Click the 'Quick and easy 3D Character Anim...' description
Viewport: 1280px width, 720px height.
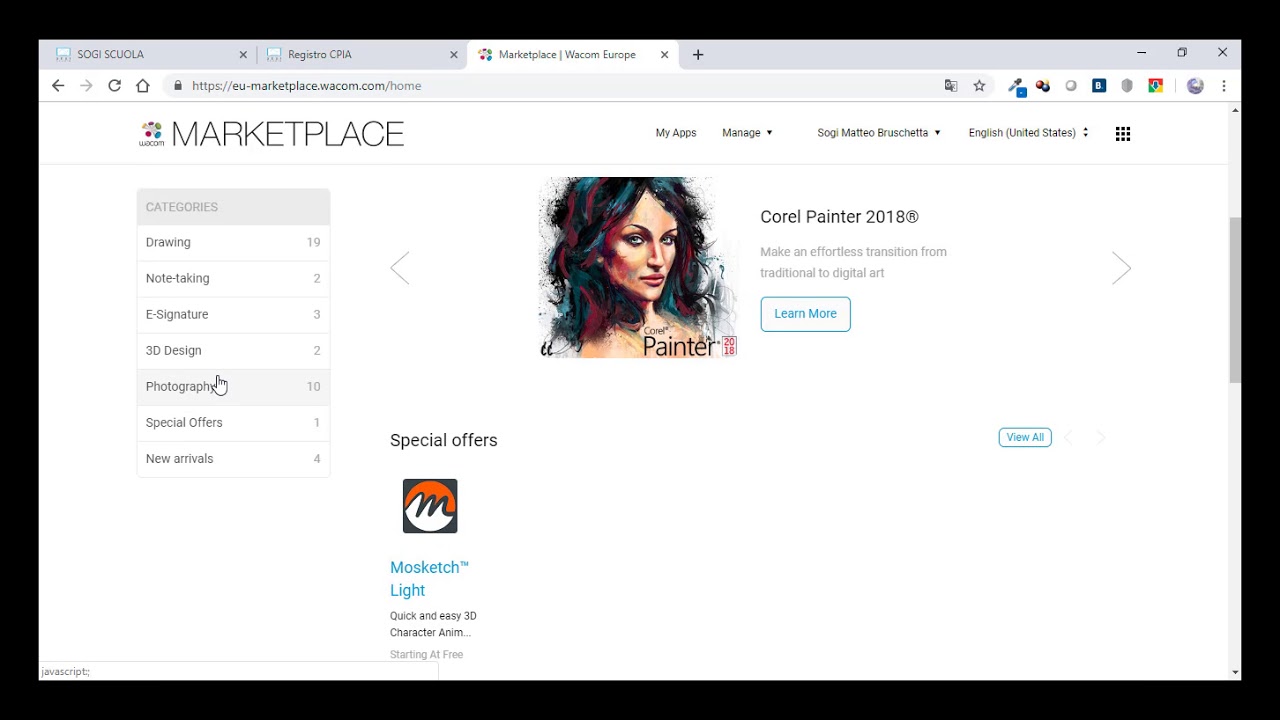click(433, 624)
